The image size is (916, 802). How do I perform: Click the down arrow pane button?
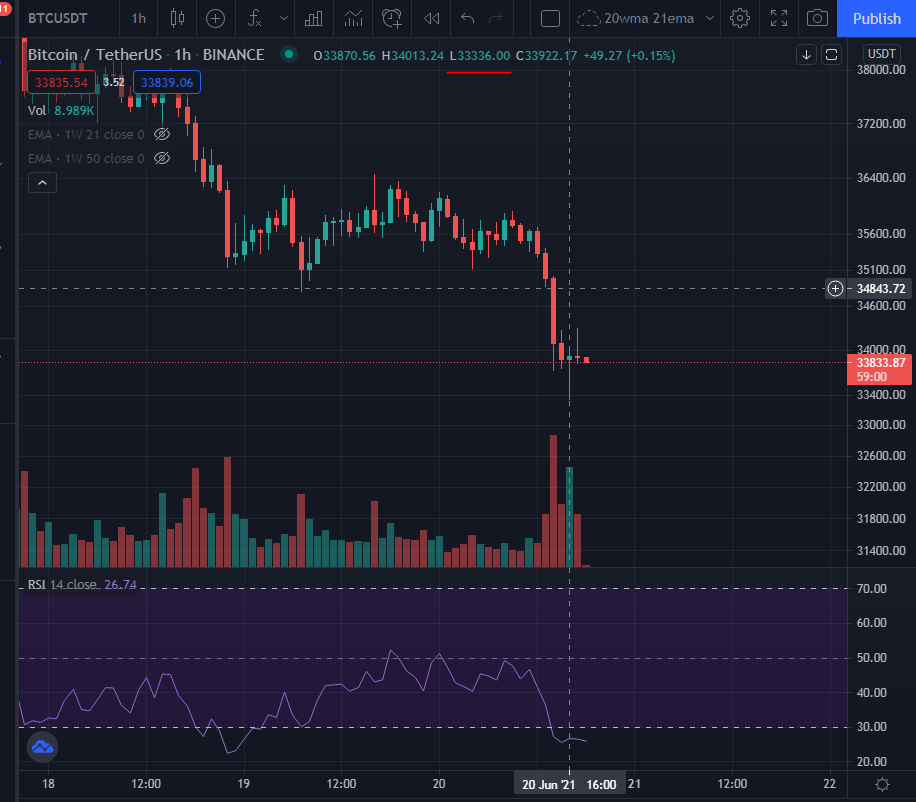click(806, 55)
